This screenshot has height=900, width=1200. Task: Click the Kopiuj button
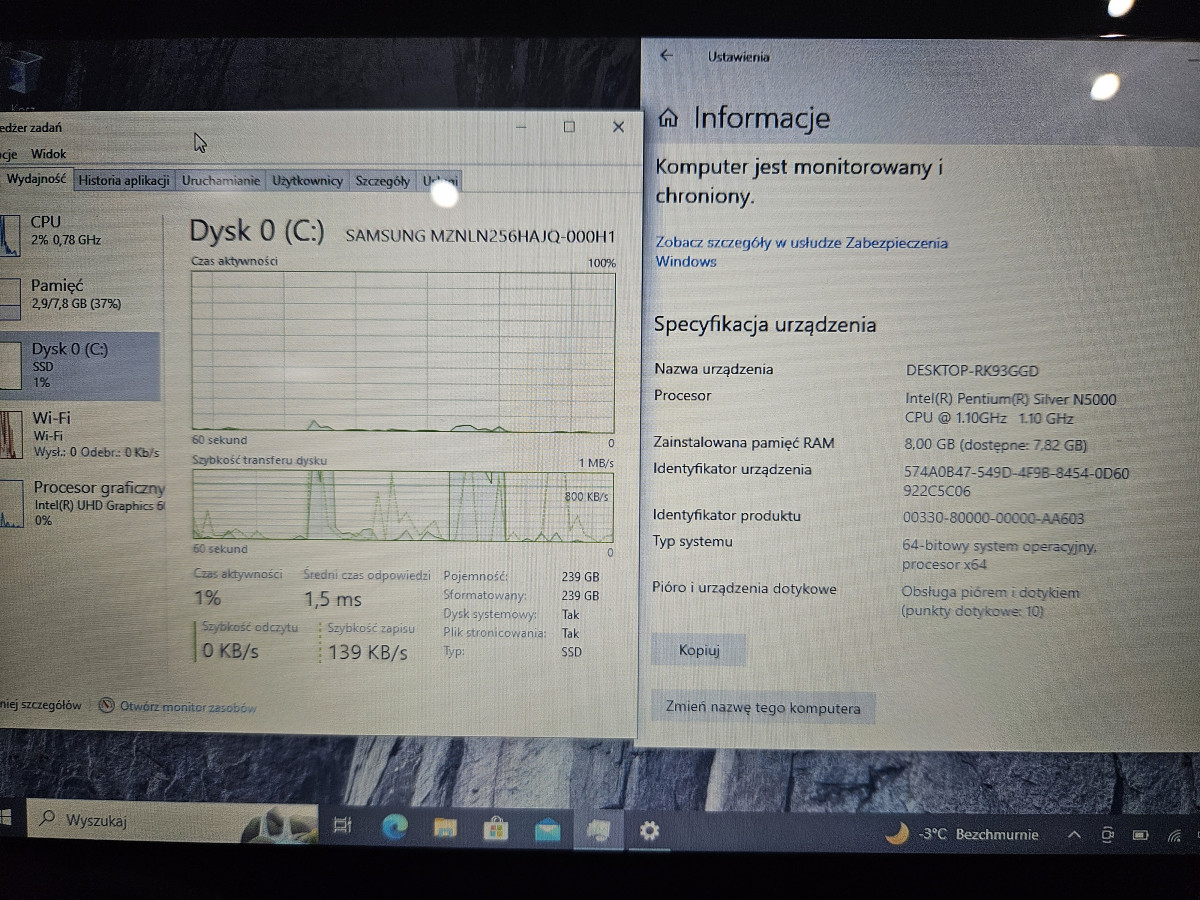tap(699, 650)
